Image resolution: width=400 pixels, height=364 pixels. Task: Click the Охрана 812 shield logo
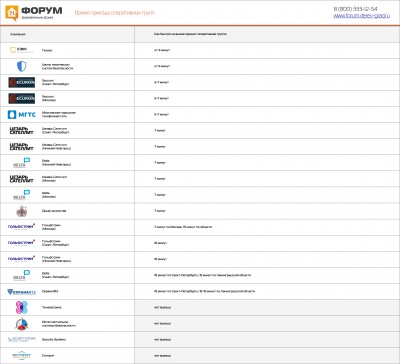(x=22, y=292)
